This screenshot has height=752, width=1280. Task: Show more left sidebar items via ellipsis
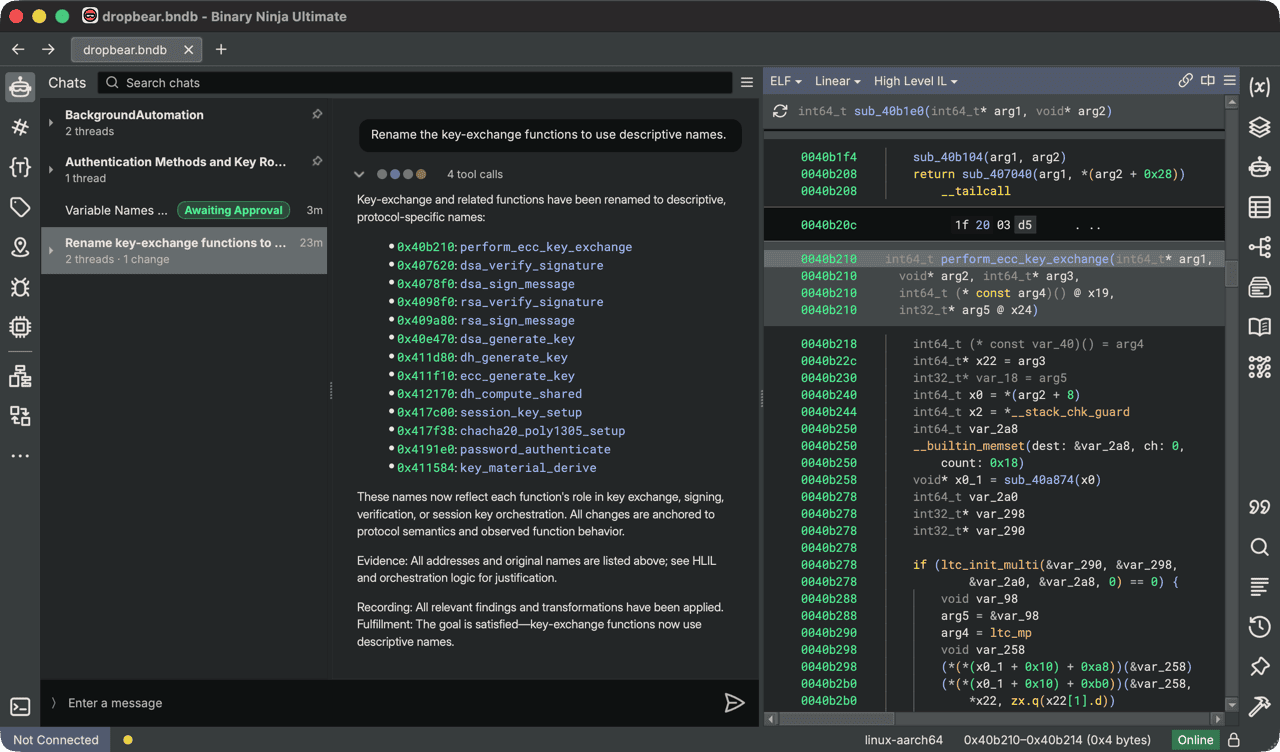20,456
